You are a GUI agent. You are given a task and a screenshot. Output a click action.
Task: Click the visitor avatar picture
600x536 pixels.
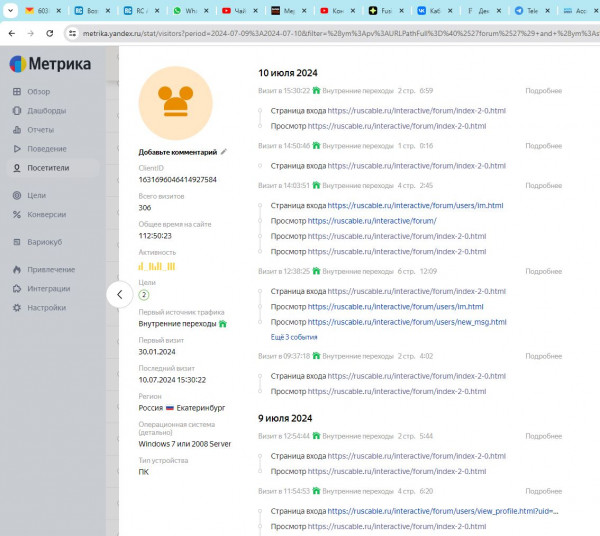pyautogui.click(x=176, y=104)
